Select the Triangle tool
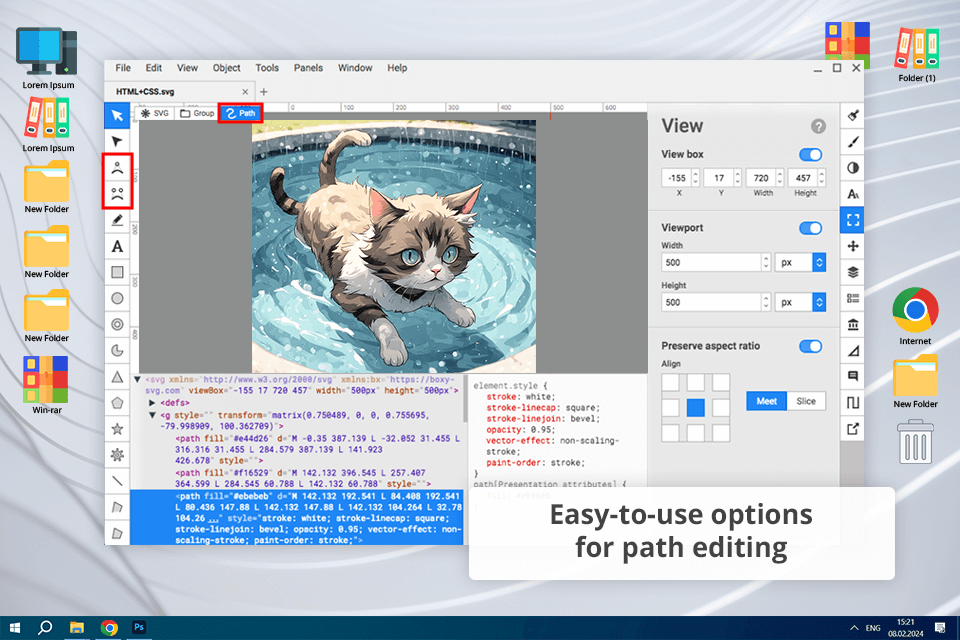The height and width of the screenshot is (640, 960). pos(117,377)
